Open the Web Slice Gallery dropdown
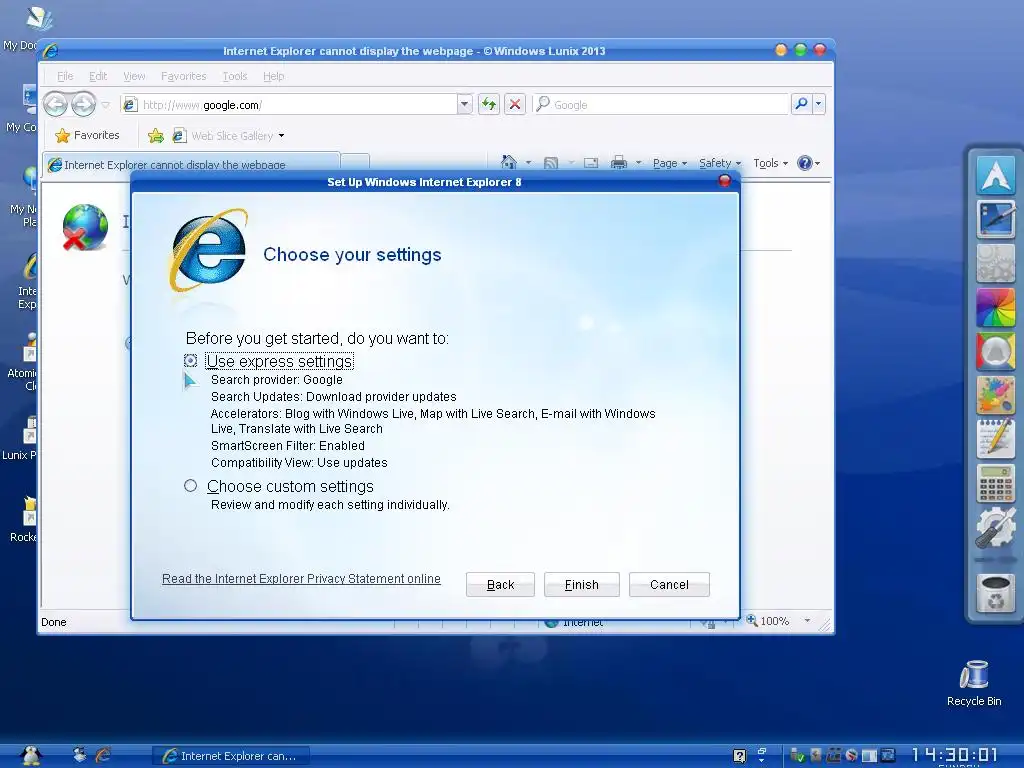Image resolution: width=1024 pixels, height=768 pixels. pyautogui.click(x=229, y=135)
